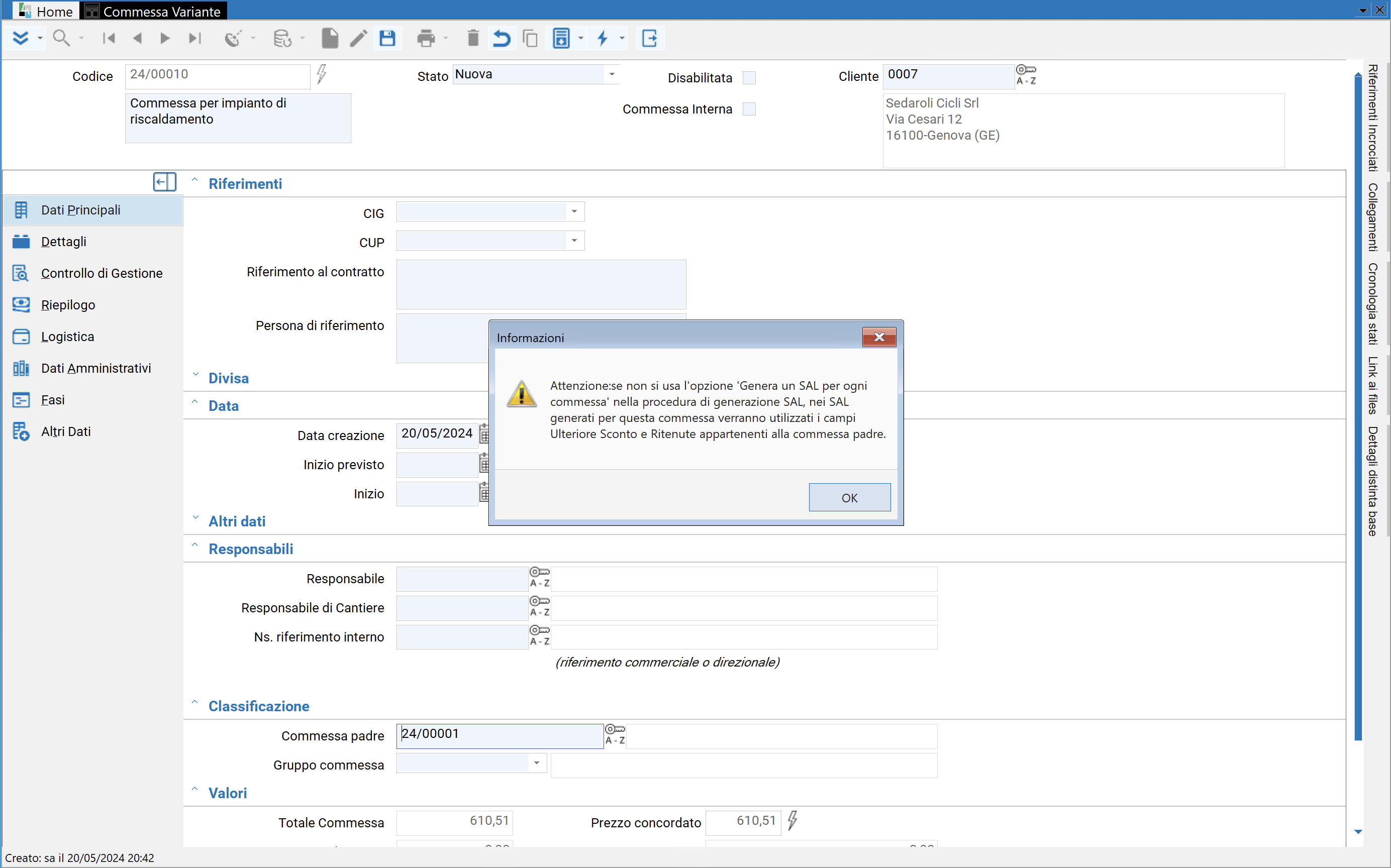Open Commessa padre lookup key icon

pyautogui.click(x=615, y=734)
